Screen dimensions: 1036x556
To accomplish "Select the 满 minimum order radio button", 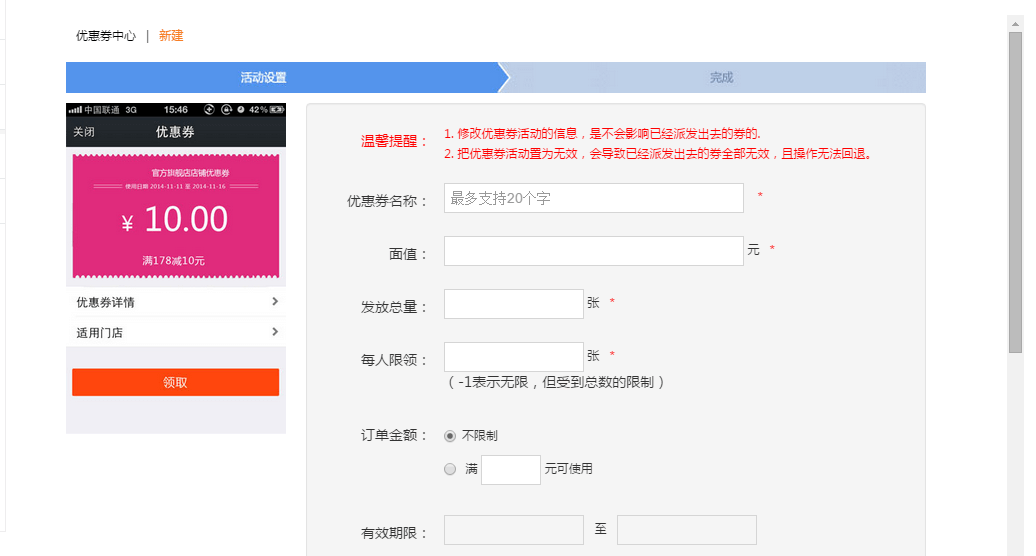I will [x=450, y=469].
